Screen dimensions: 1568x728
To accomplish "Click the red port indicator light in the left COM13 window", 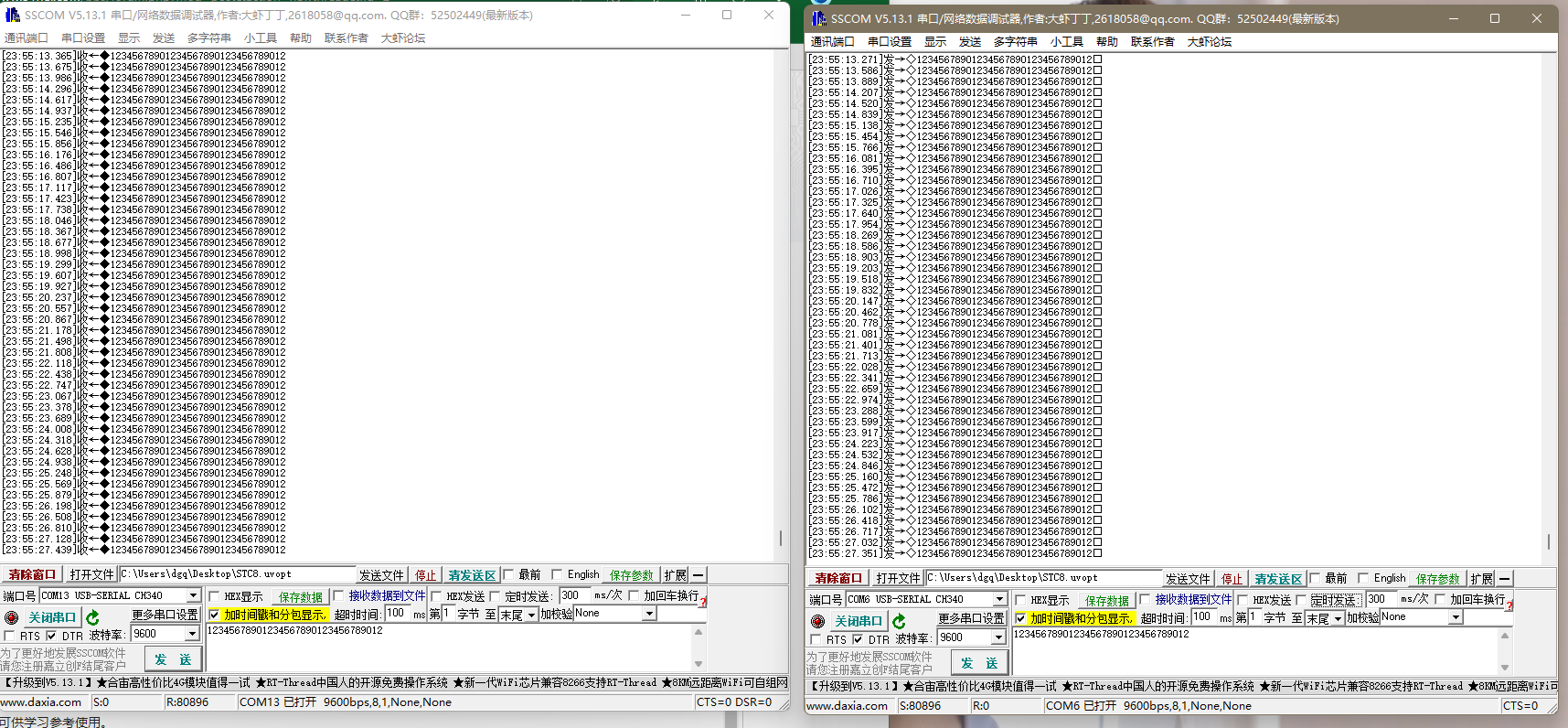I will tap(11, 617).
